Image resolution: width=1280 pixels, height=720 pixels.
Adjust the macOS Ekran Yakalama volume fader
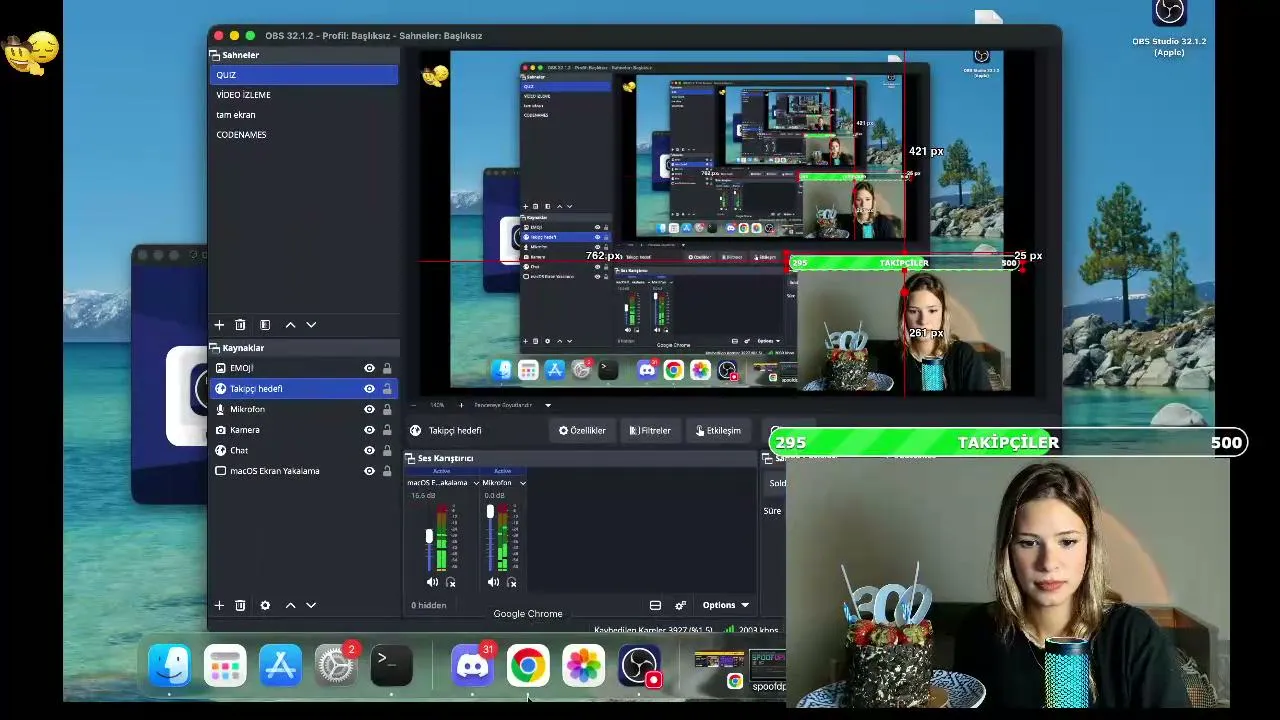click(x=429, y=537)
